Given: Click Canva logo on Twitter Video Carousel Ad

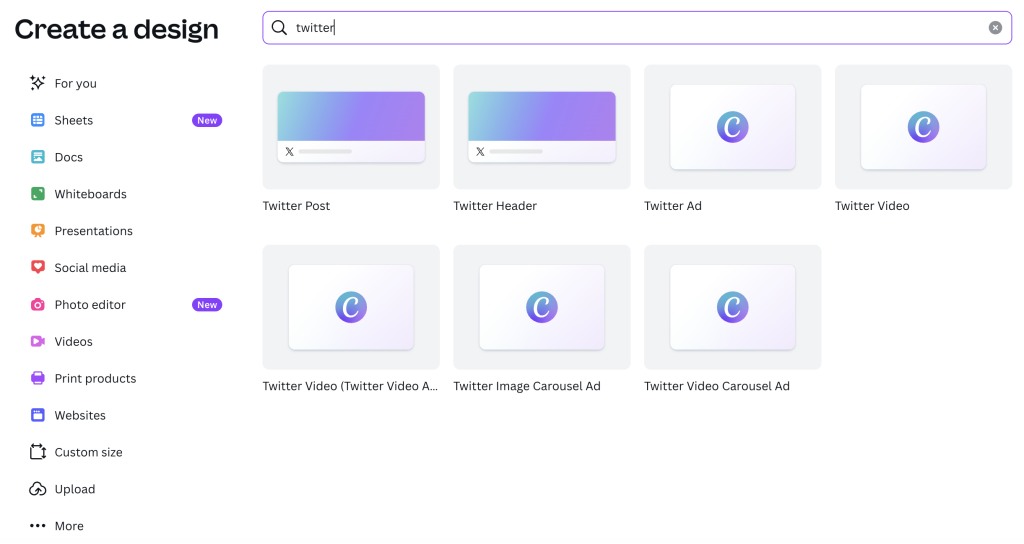Looking at the screenshot, I should click(733, 307).
